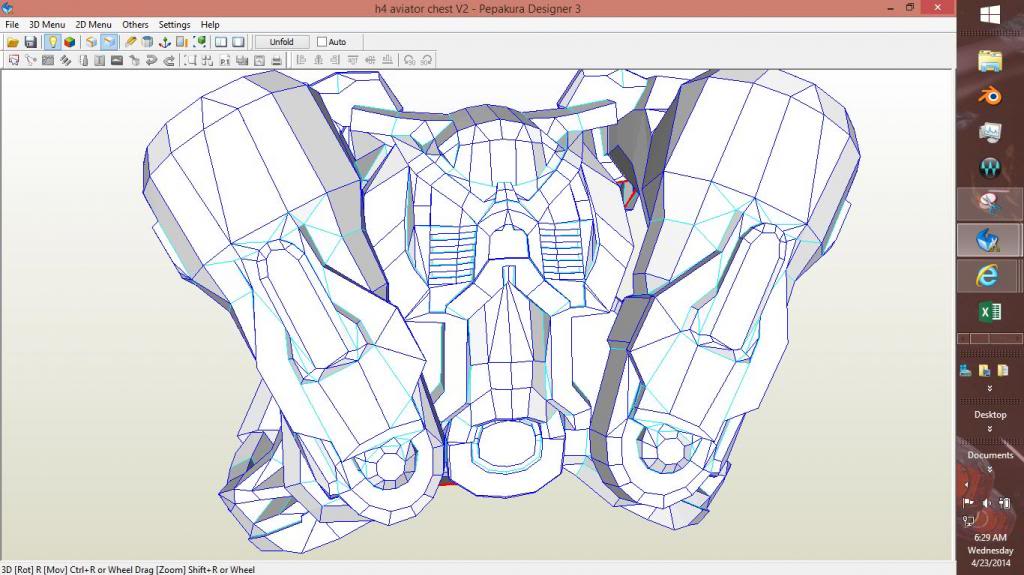1024x575 pixels.
Task: Open the File menu
Action: (12, 24)
